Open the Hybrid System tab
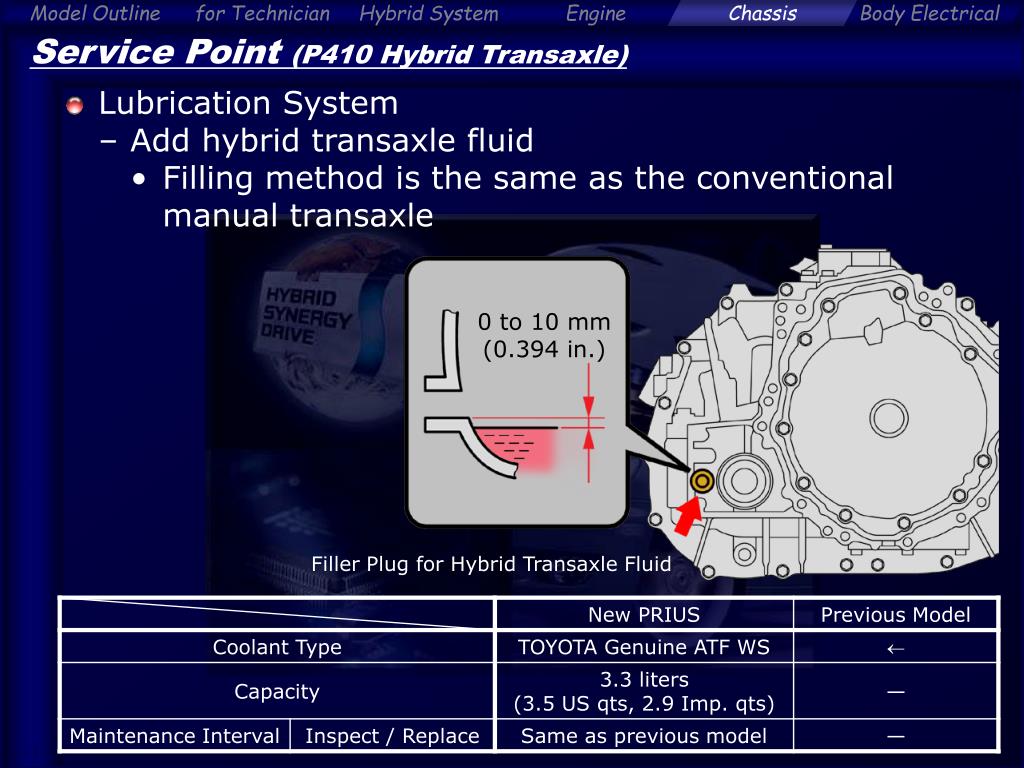The image size is (1024, 768). click(428, 13)
